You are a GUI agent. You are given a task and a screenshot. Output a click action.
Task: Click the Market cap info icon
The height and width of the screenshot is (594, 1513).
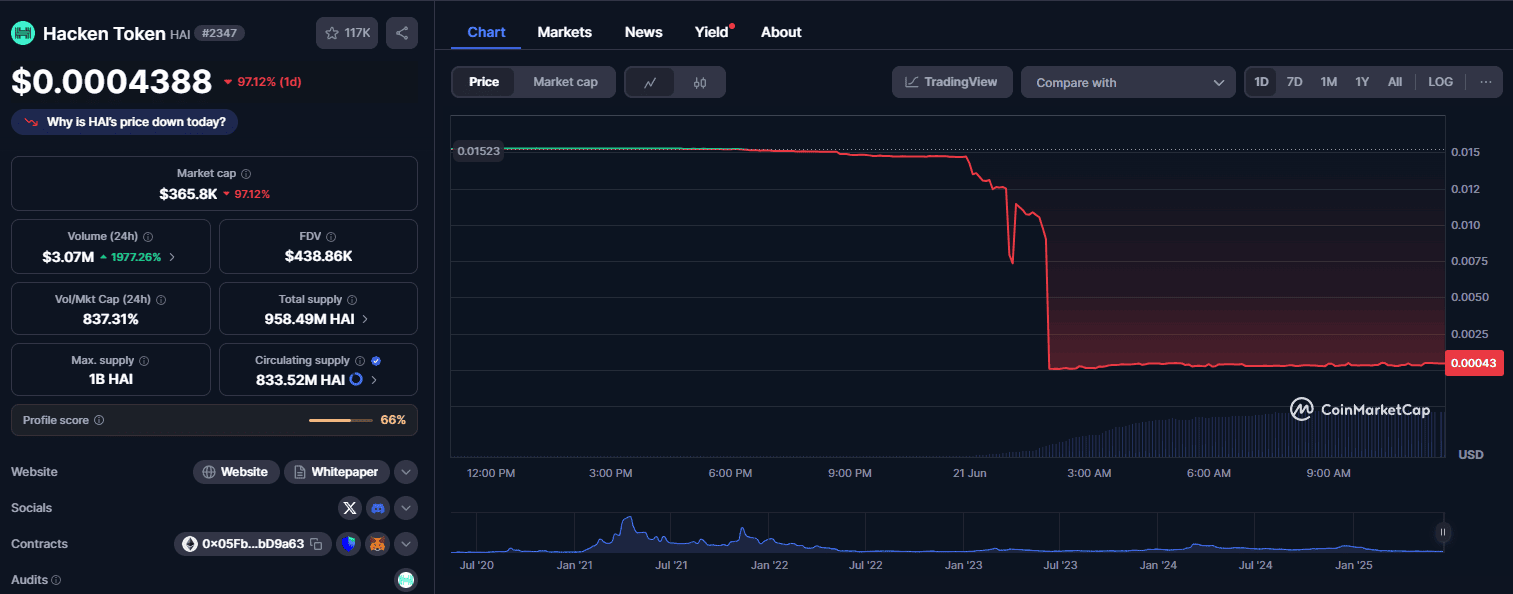click(x=246, y=174)
